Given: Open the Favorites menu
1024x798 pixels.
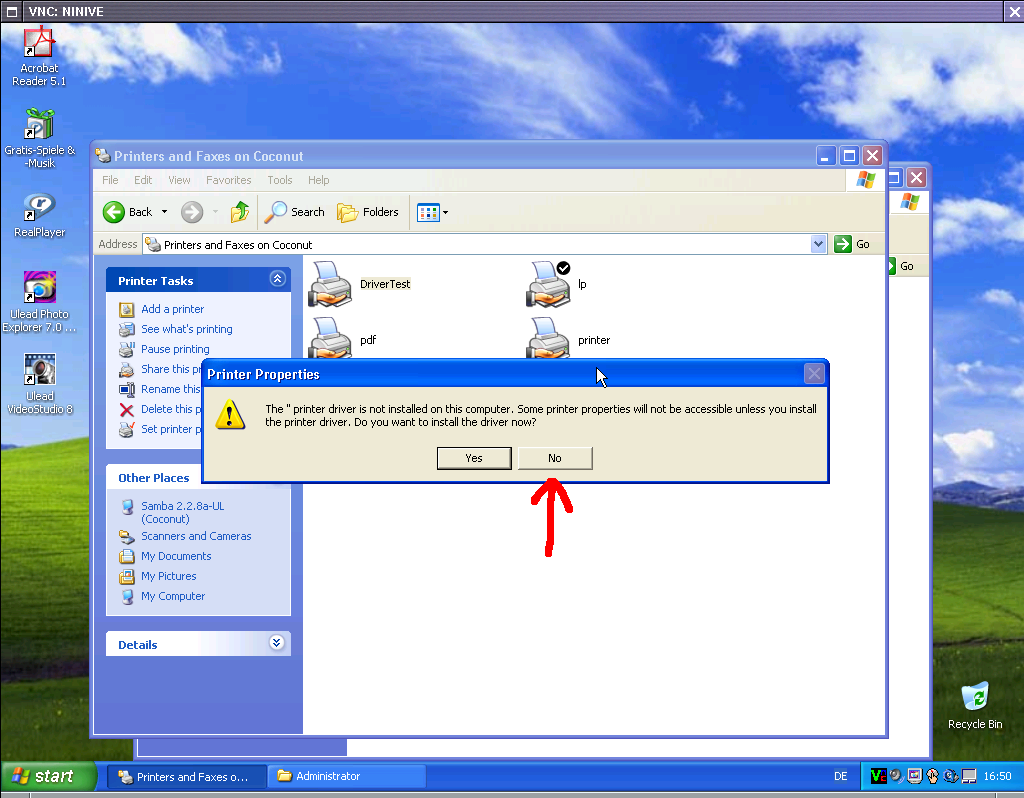Looking at the screenshot, I should (228, 180).
